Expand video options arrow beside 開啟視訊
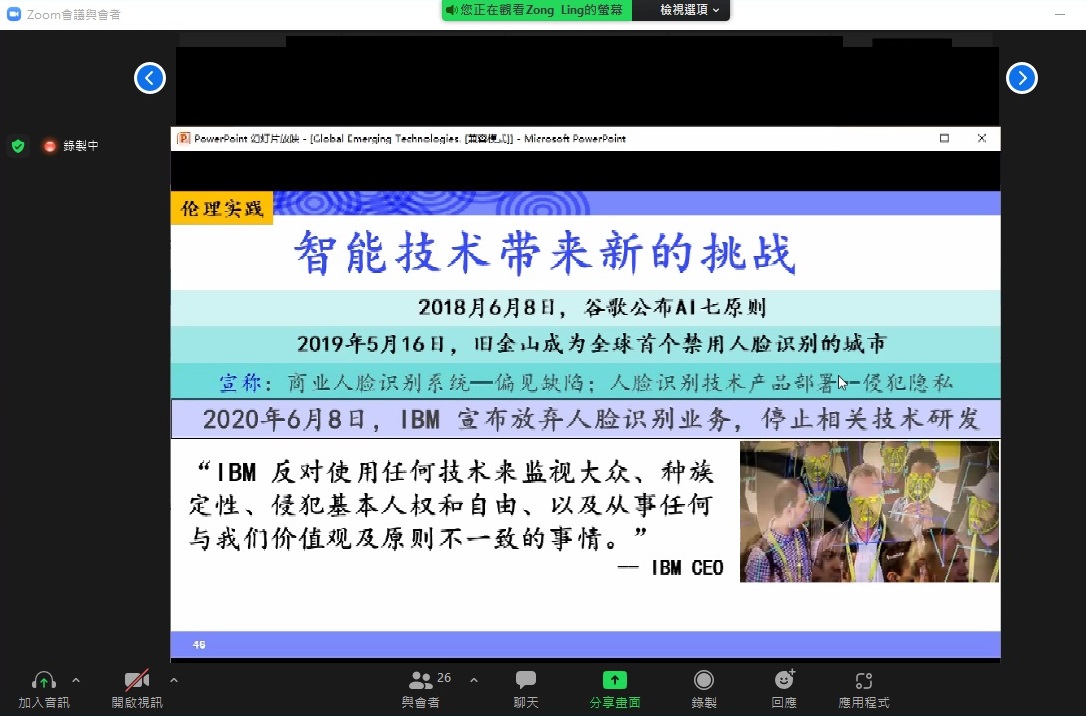This screenshot has height=716, width=1086. click(x=174, y=680)
